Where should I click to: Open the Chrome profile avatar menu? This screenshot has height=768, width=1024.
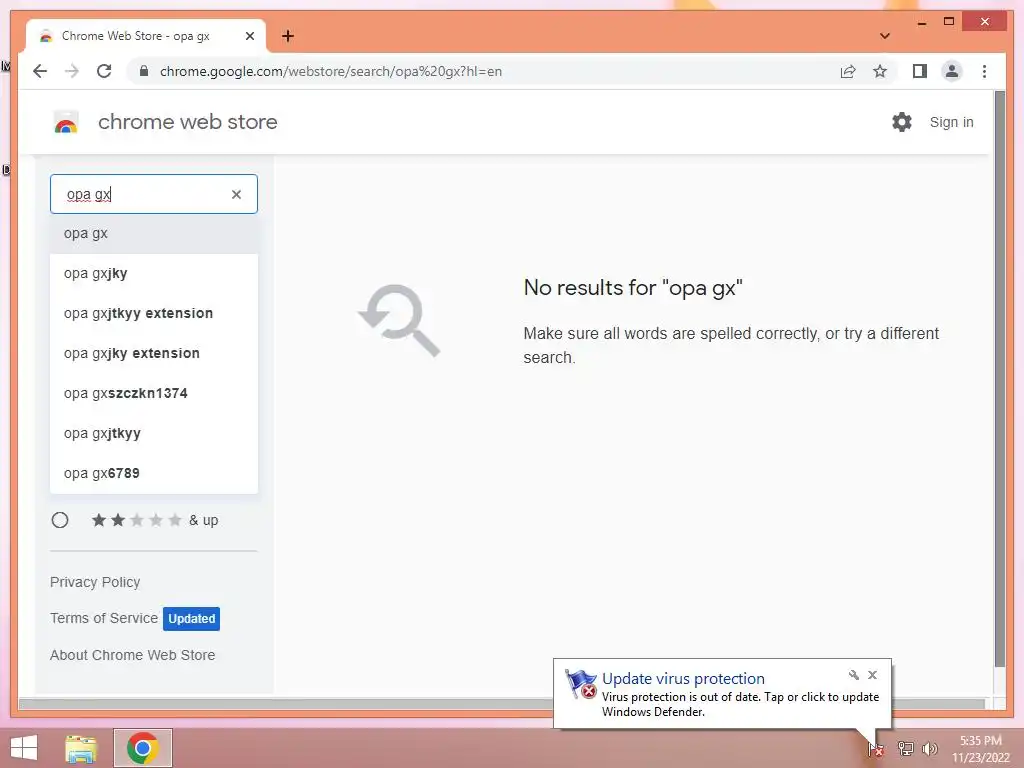pyautogui.click(x=952, y=71)
